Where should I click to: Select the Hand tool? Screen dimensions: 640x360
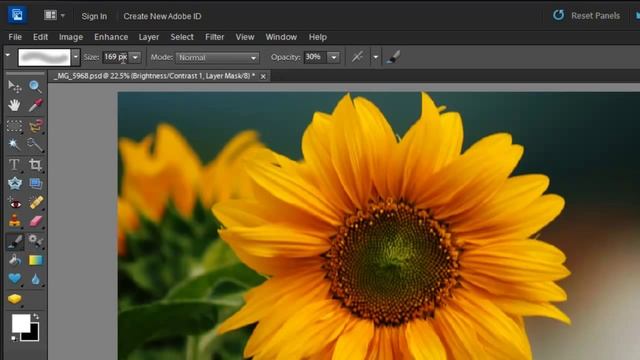point(14,105)
